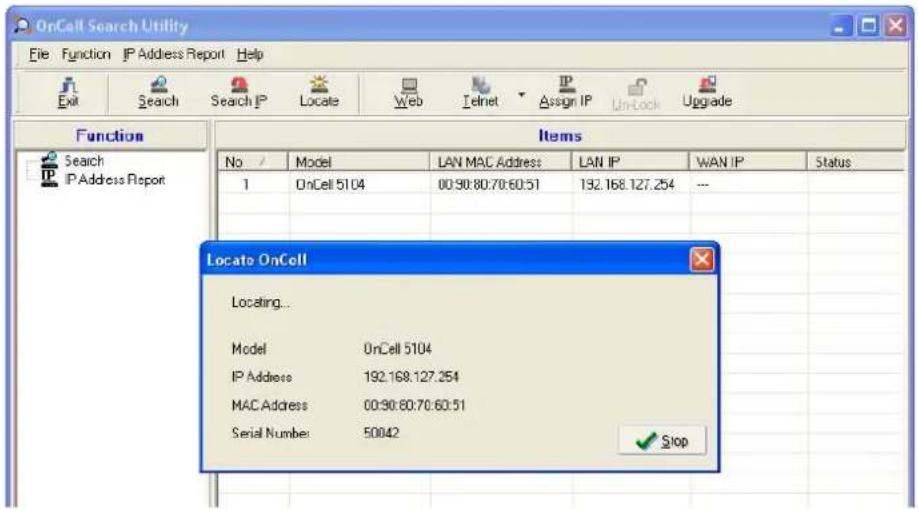Maximize the OnCell Search Utility window

[x=869, y=26]
